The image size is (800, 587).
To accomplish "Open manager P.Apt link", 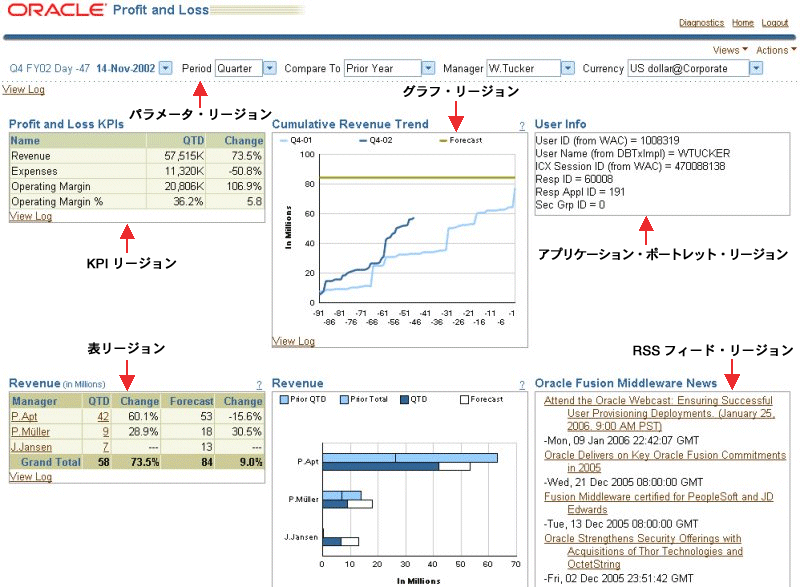I will click(24, 417).
